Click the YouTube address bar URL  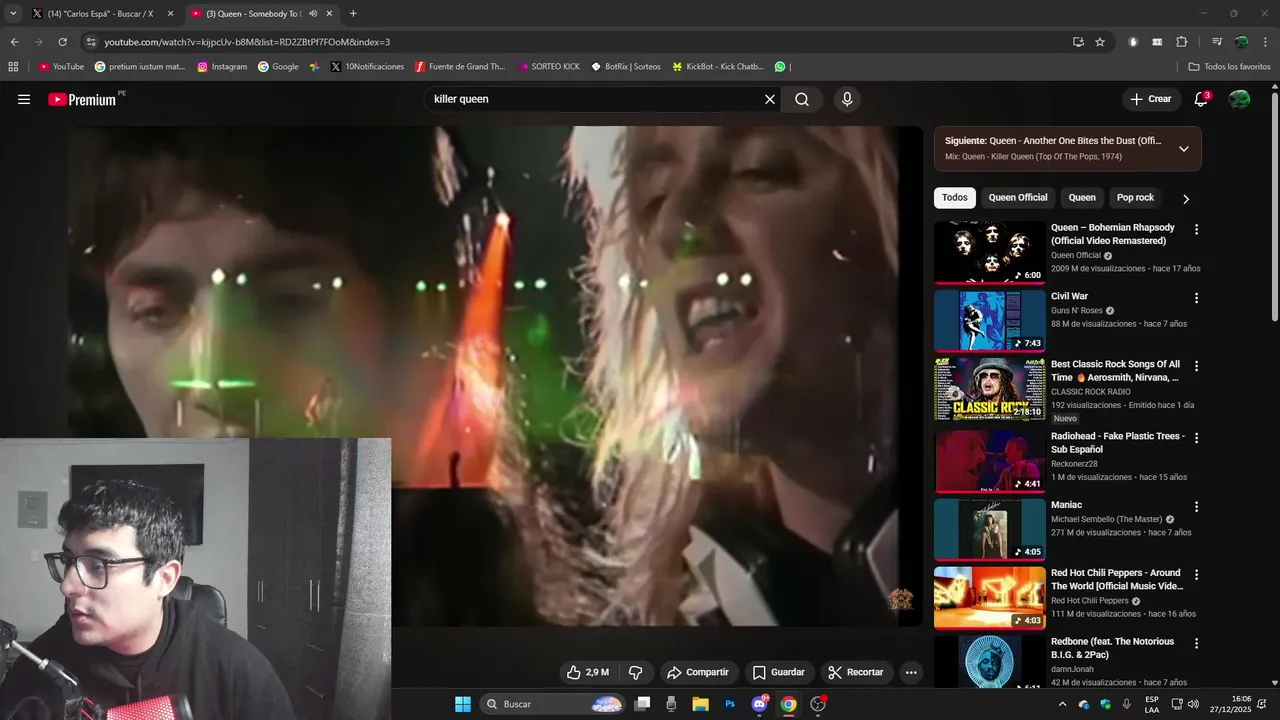click(247, 42)
